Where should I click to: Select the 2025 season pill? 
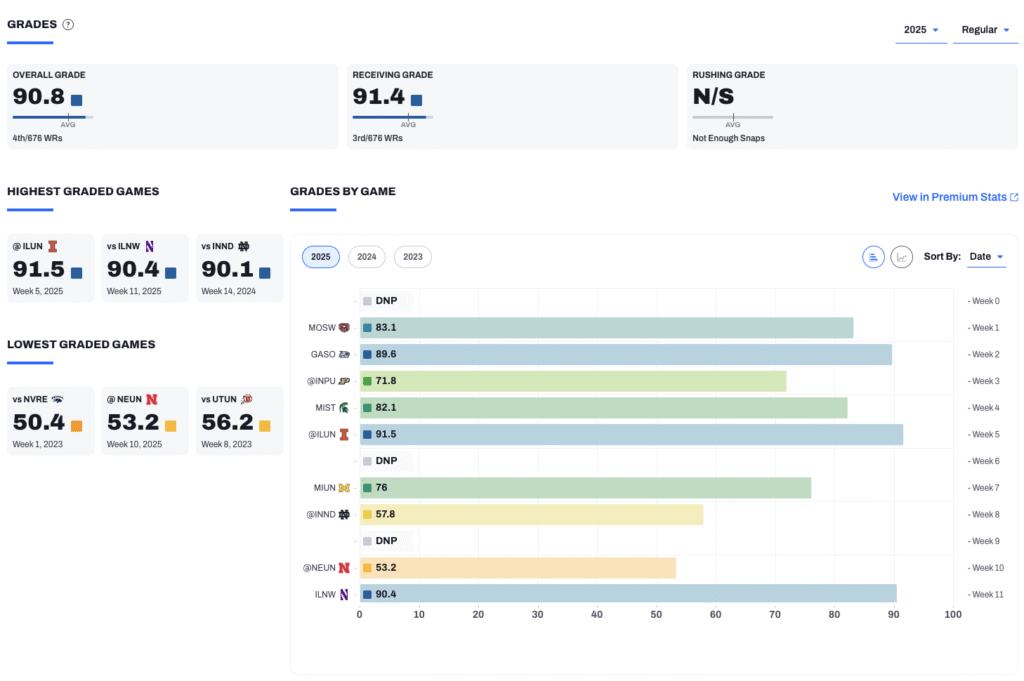click(x=321, y=257)
